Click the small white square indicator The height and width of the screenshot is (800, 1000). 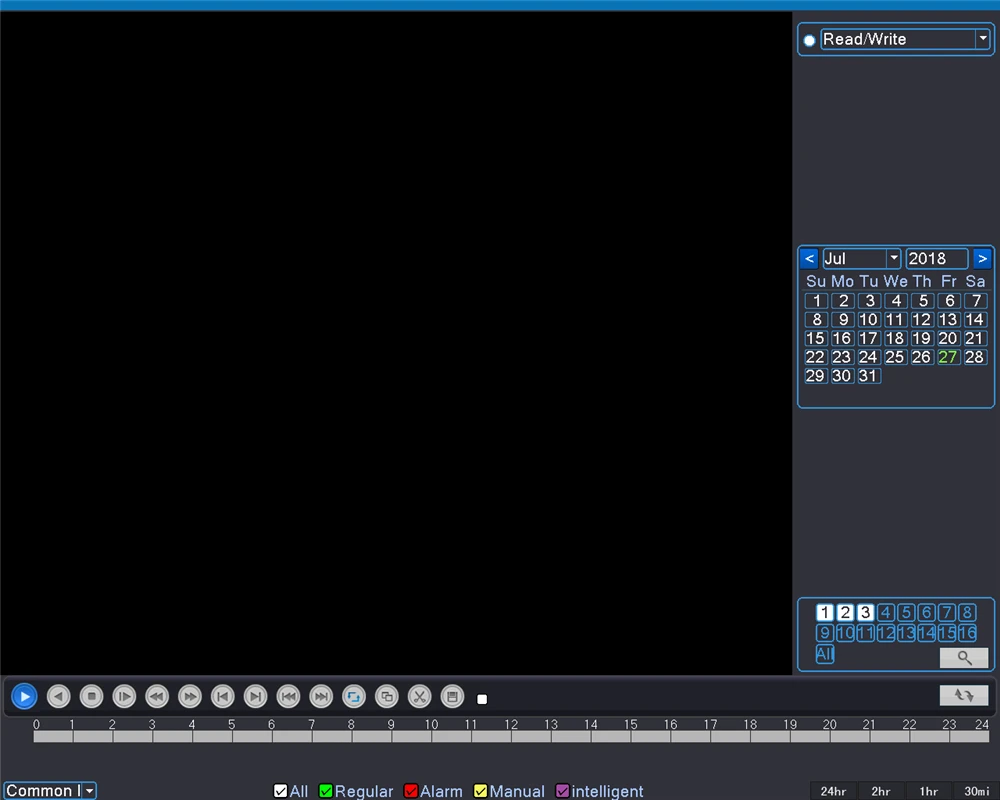pyautogui.click(x=482, y=699)
